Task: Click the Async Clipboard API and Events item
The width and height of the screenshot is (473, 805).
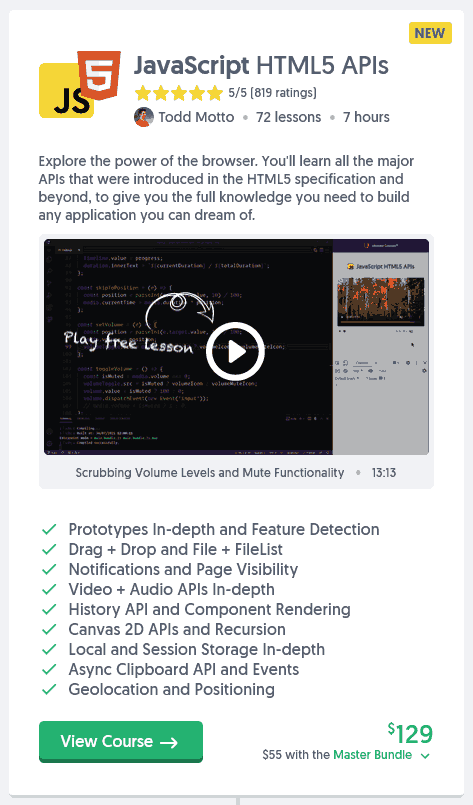Action: [x=184, y=669]
